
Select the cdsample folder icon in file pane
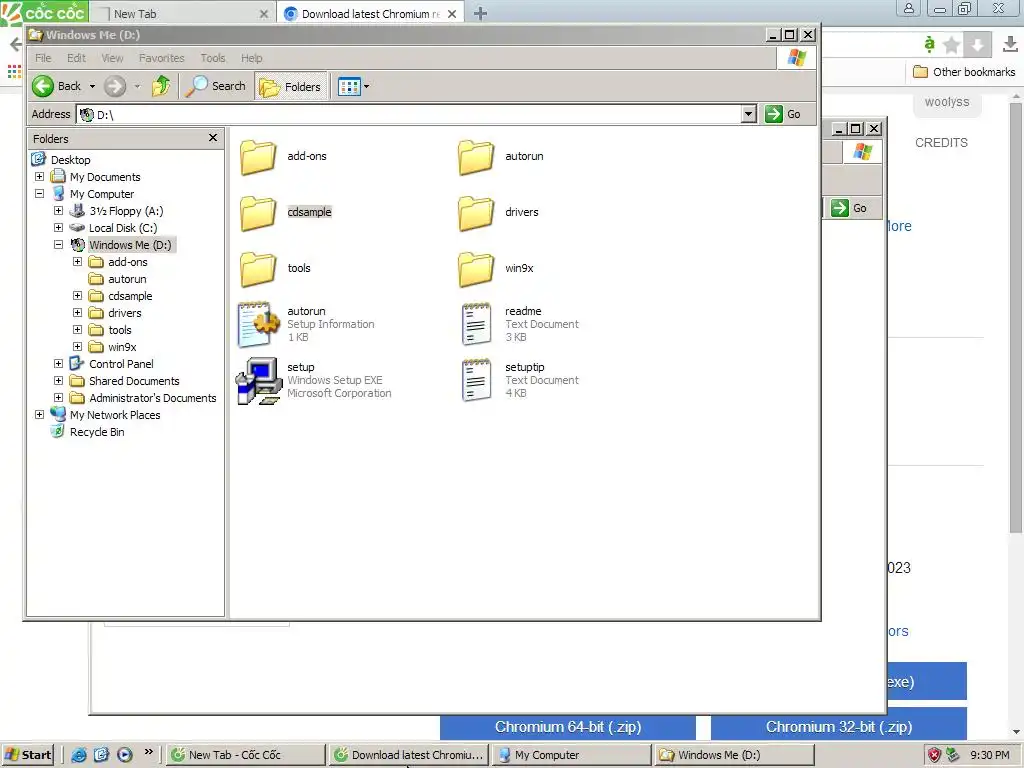(258, 213)
